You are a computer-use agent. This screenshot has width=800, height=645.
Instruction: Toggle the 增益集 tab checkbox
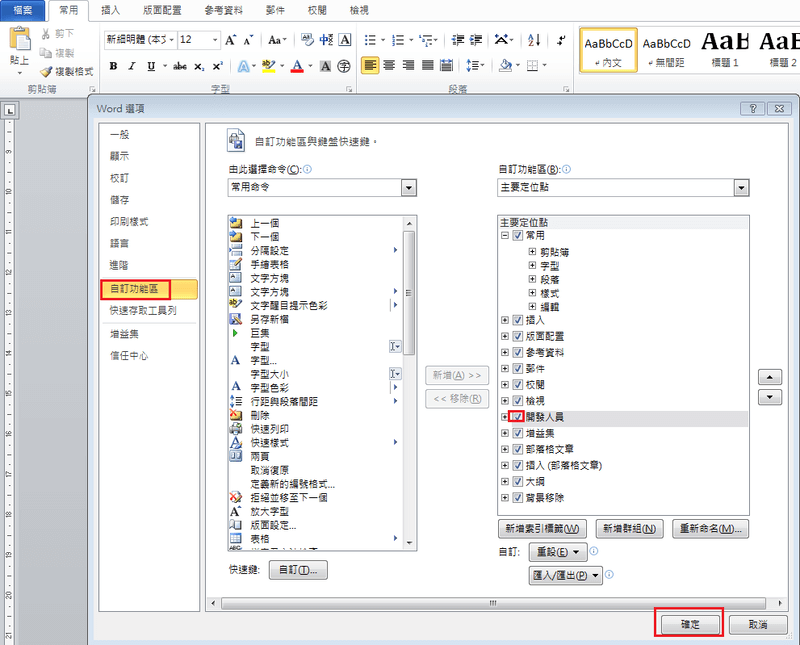coord(518,433)
